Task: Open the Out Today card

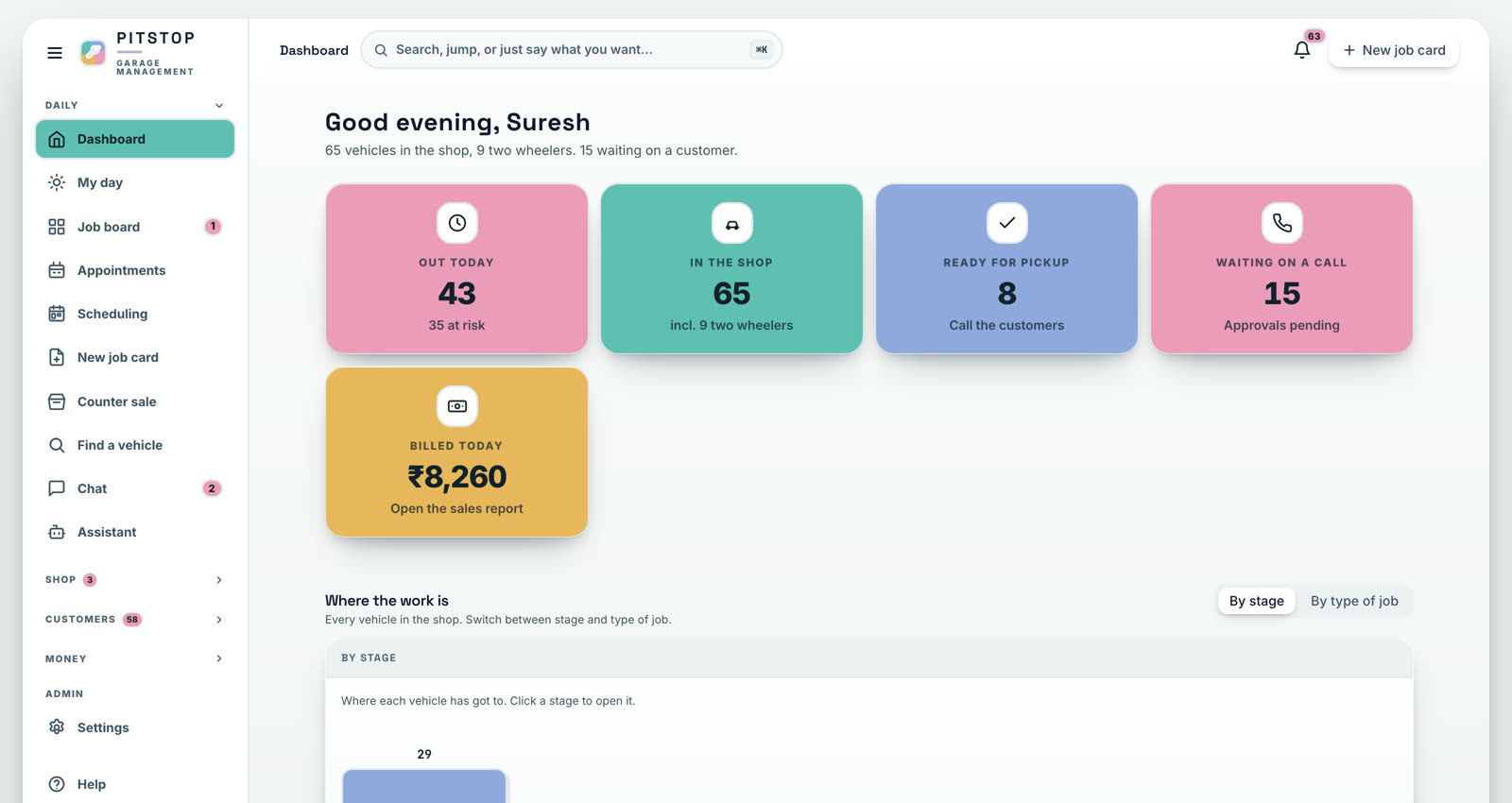Action: click(x=457, y=268)
